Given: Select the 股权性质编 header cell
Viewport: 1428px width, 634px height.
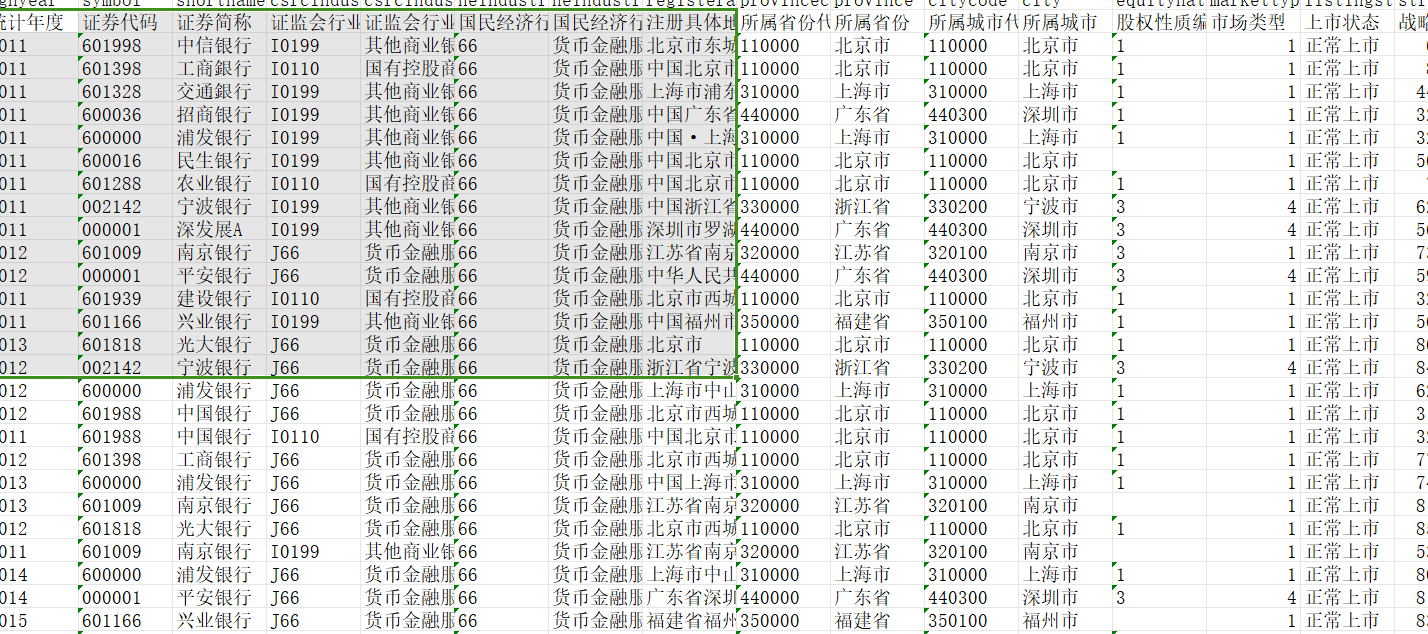Looking at the screenshot, I should pyautogui.click(x=1160, y=22).
